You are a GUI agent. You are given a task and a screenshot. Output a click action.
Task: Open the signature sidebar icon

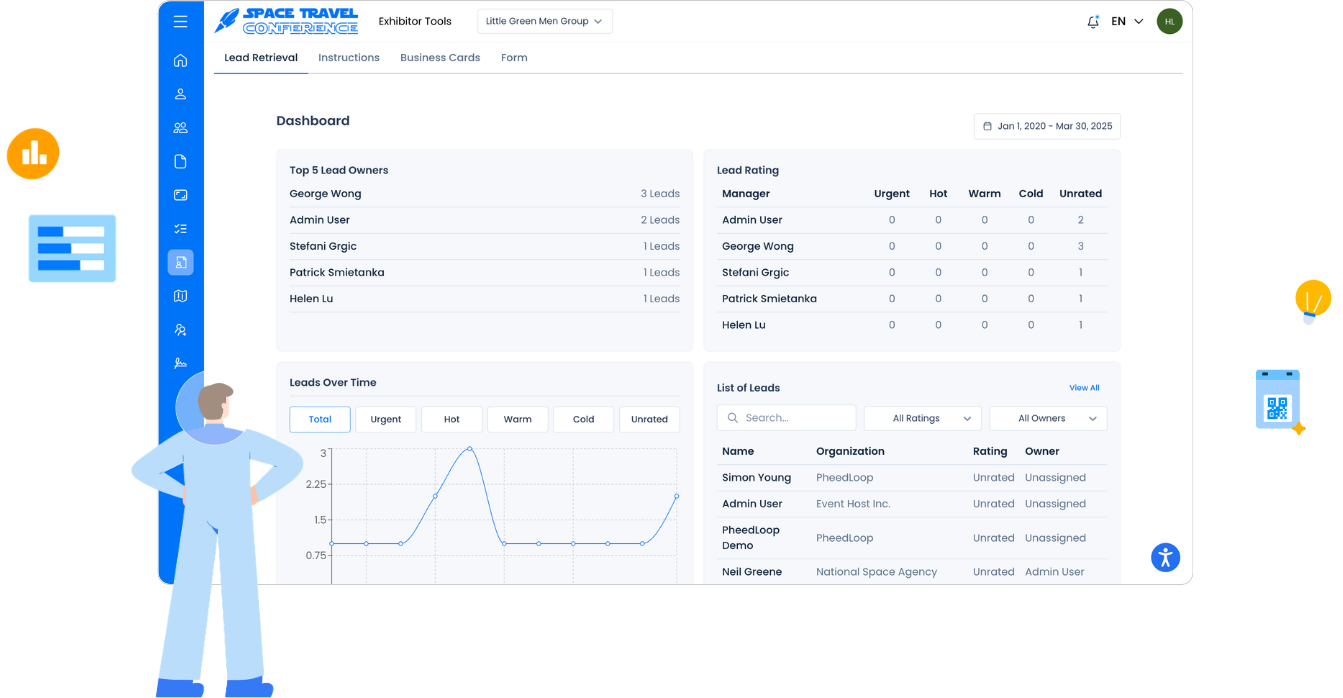click(x=180, y=363)
